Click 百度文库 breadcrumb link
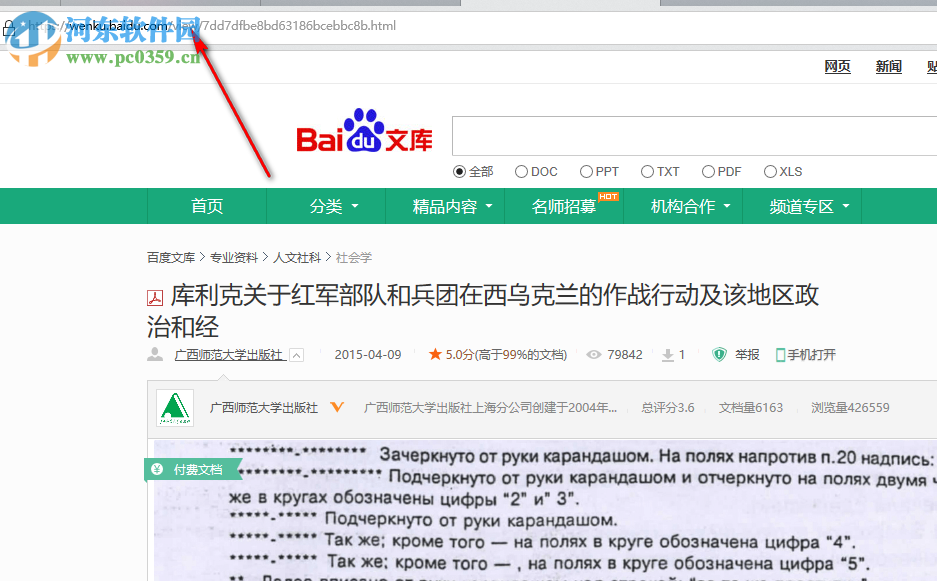The width and height of the screenshot is (937, 581). tap(171, 258)
